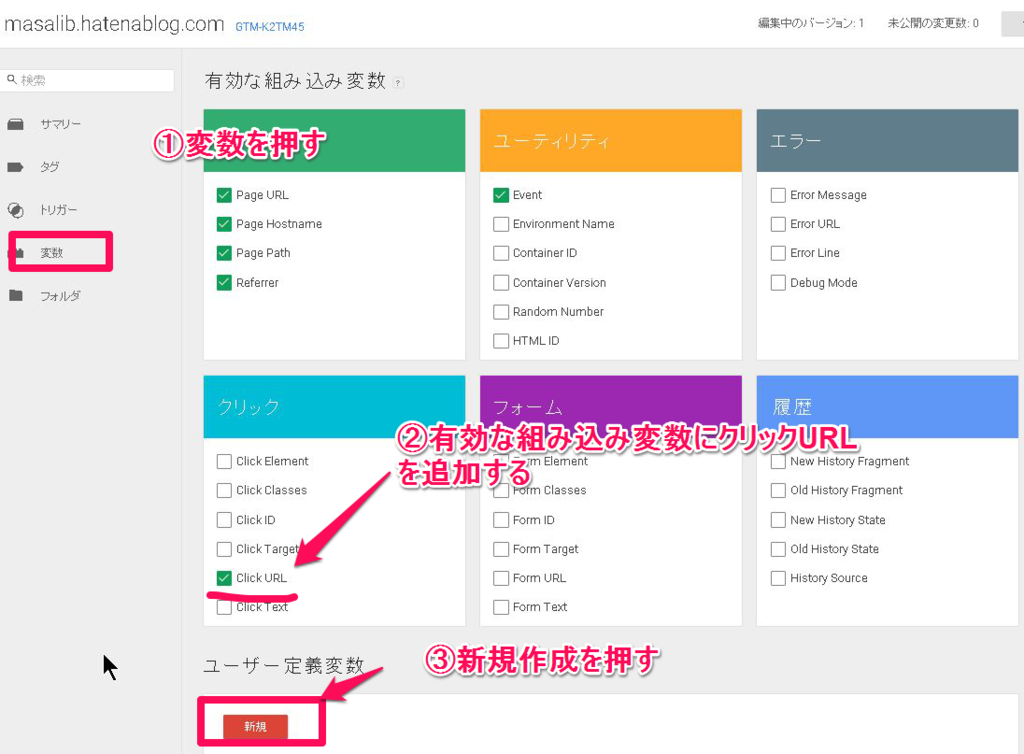Uncheck the Page Hostname checkbox
The height and width of the screenshot is (754, 1024).
tap(224, 224)
